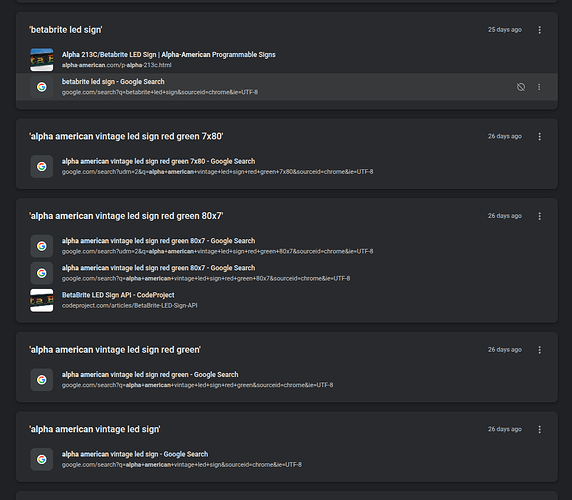Open Alpha 213C/Betabrite LED Sign page link

tap(169, 55)
